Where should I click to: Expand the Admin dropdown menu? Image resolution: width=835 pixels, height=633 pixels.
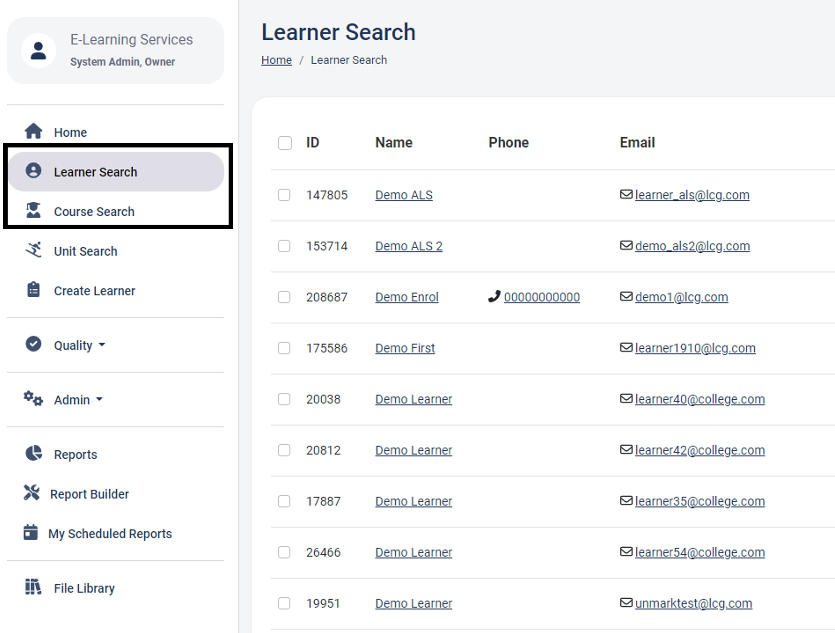pyautogui.click(x=78, y=400)
